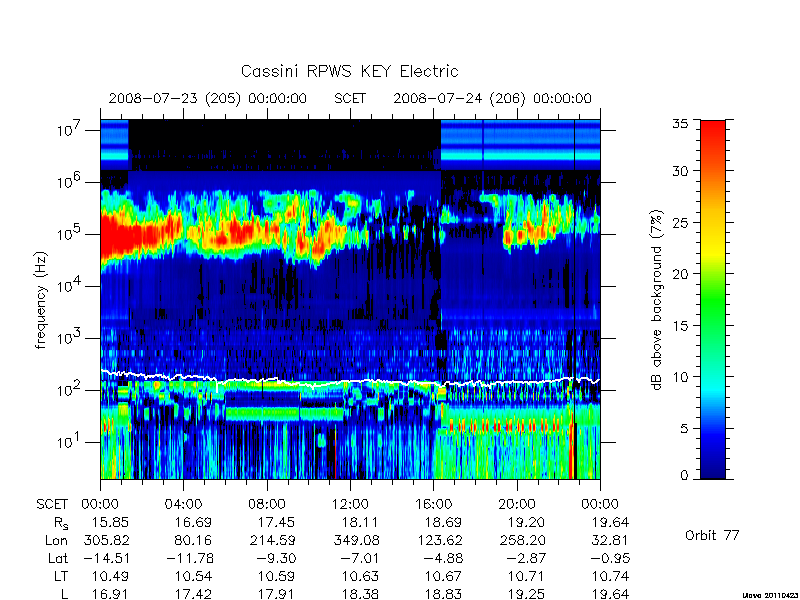The height and width of the screenshot is (600, 800).
Task: Click the Lat value '-4.88'
Action: tap(443, 559)
